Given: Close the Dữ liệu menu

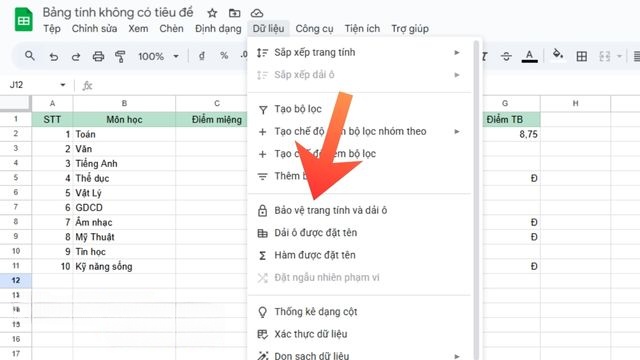Looking at the screenshot, I should click(x=268, y=29).
